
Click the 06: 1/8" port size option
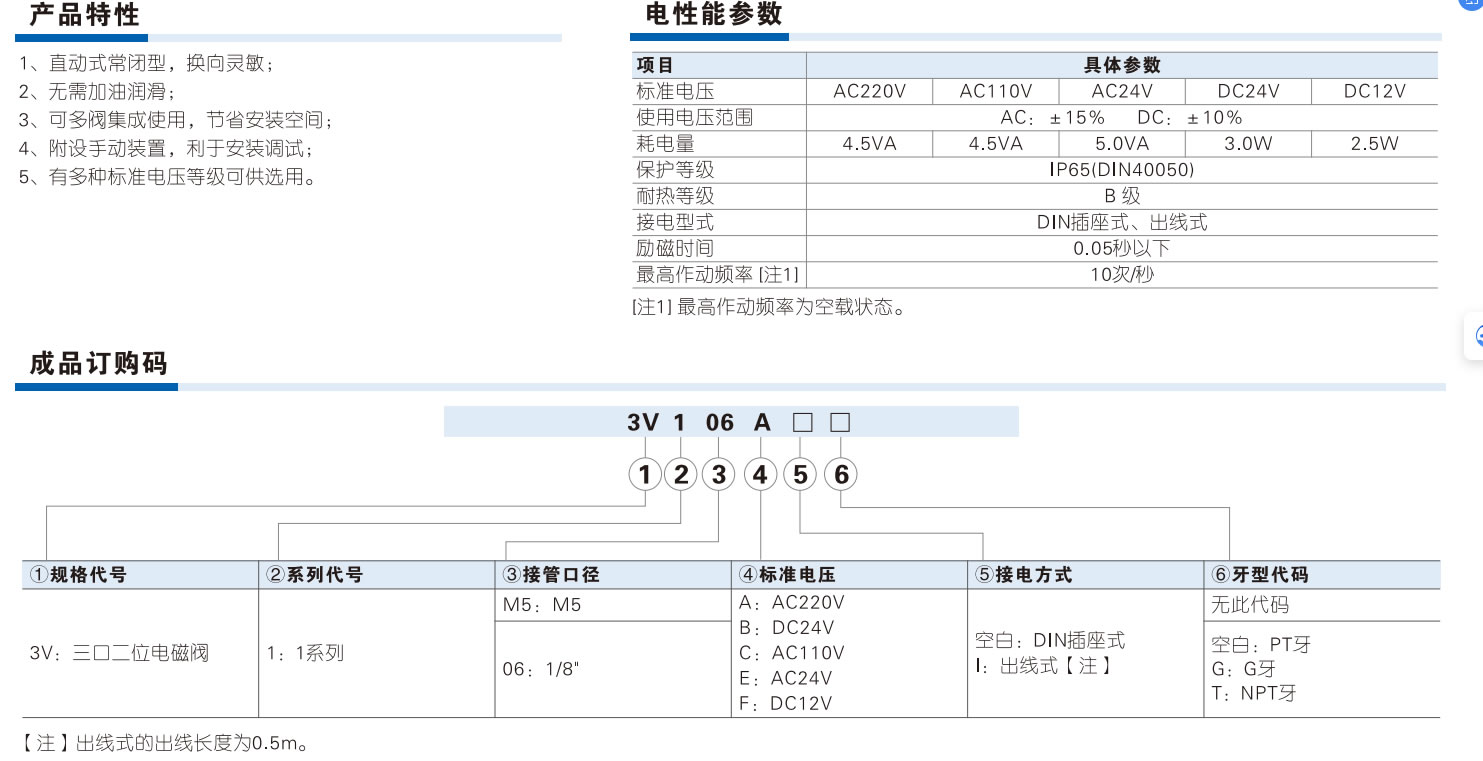tap(541, 669)
